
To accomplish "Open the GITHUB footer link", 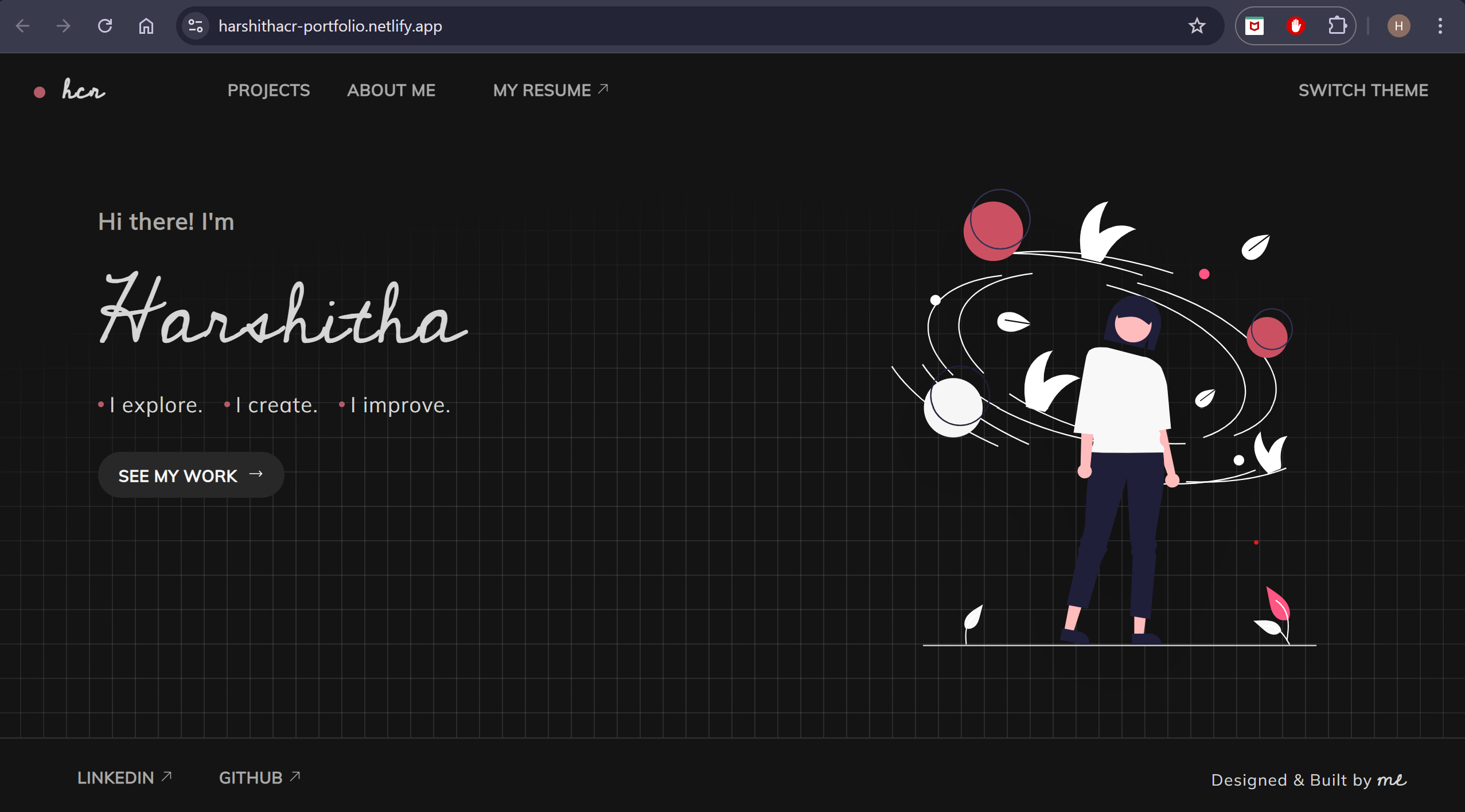I will point(259,778).
